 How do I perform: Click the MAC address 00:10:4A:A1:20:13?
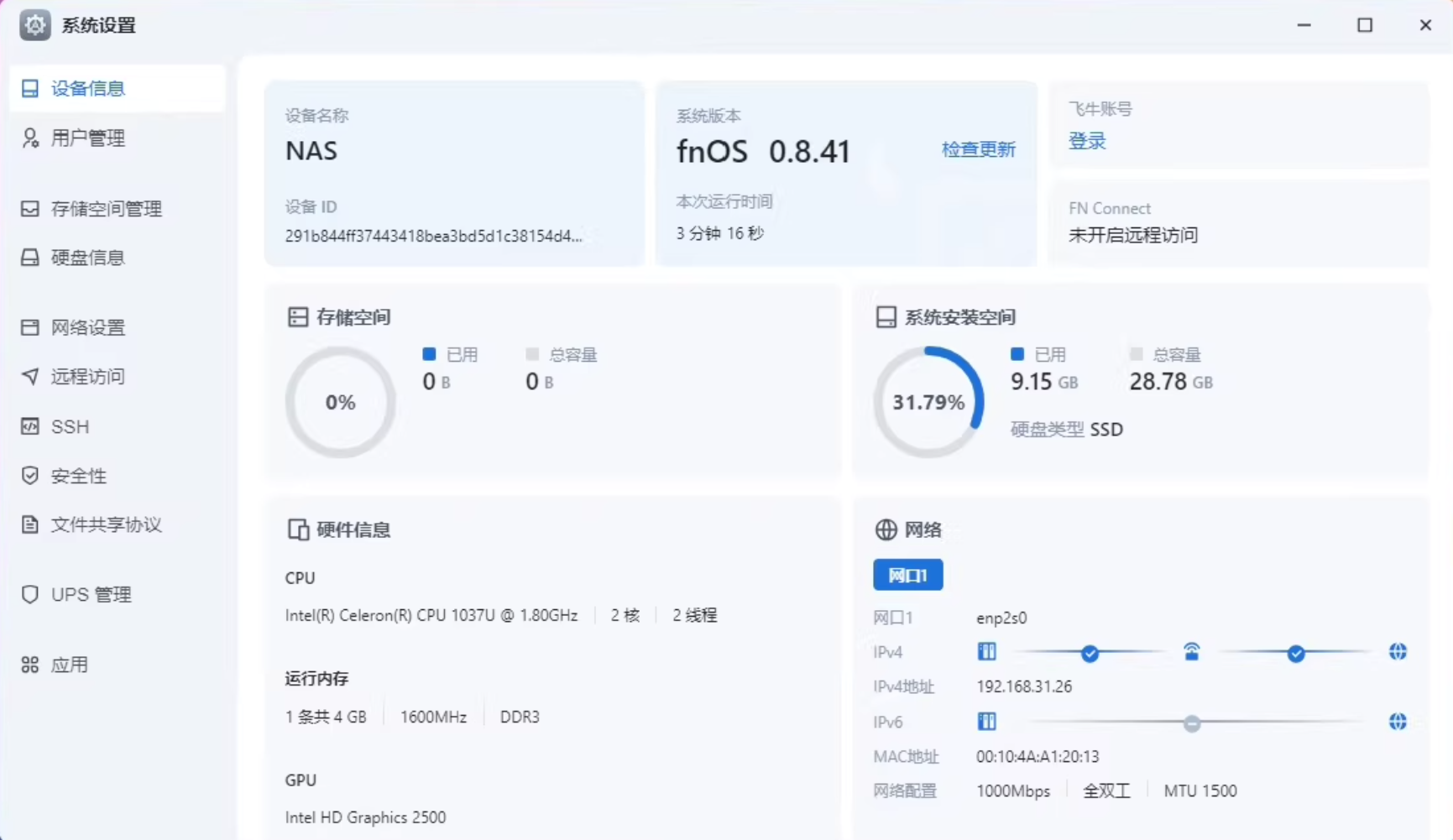coord(1037,756)
